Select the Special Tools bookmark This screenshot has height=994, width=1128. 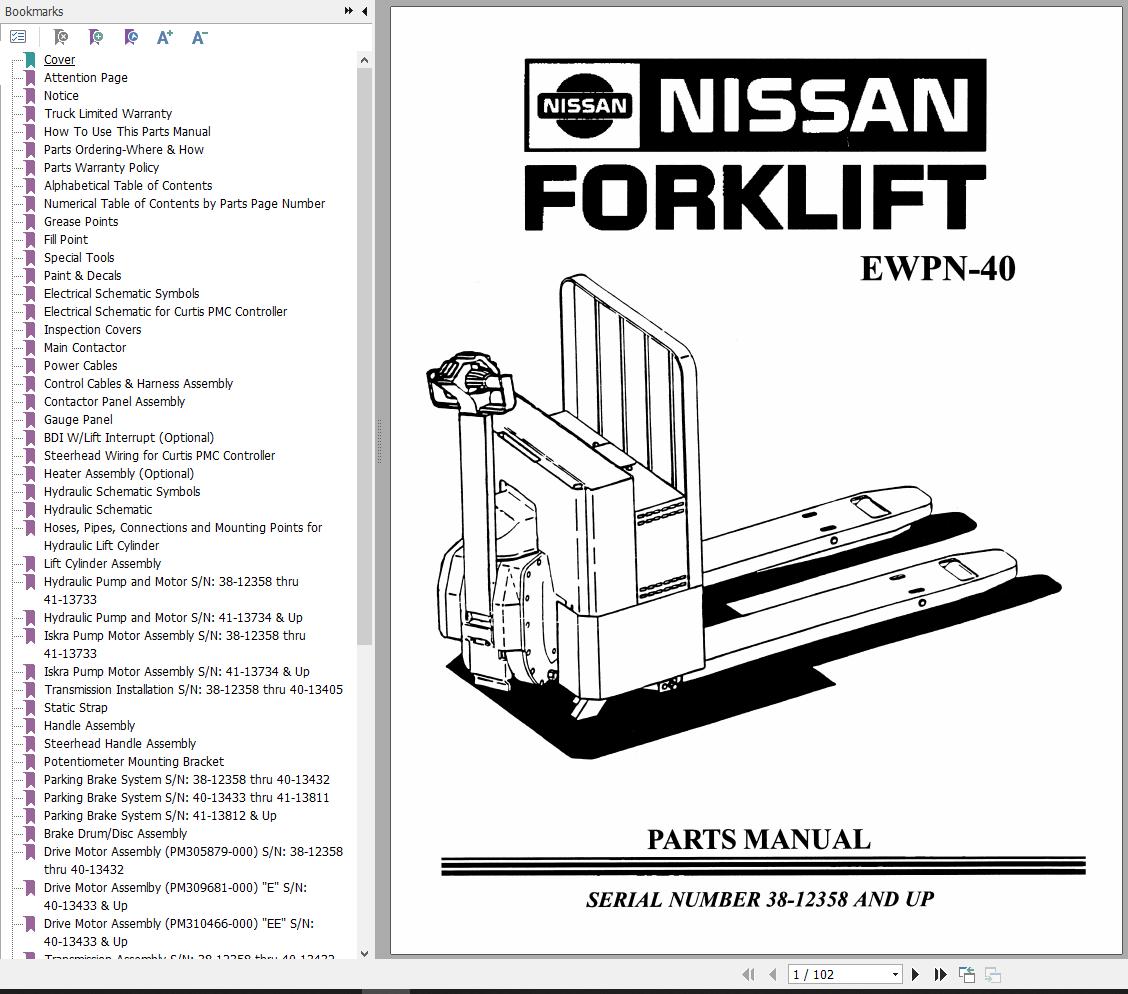click(x=79, y=257)
